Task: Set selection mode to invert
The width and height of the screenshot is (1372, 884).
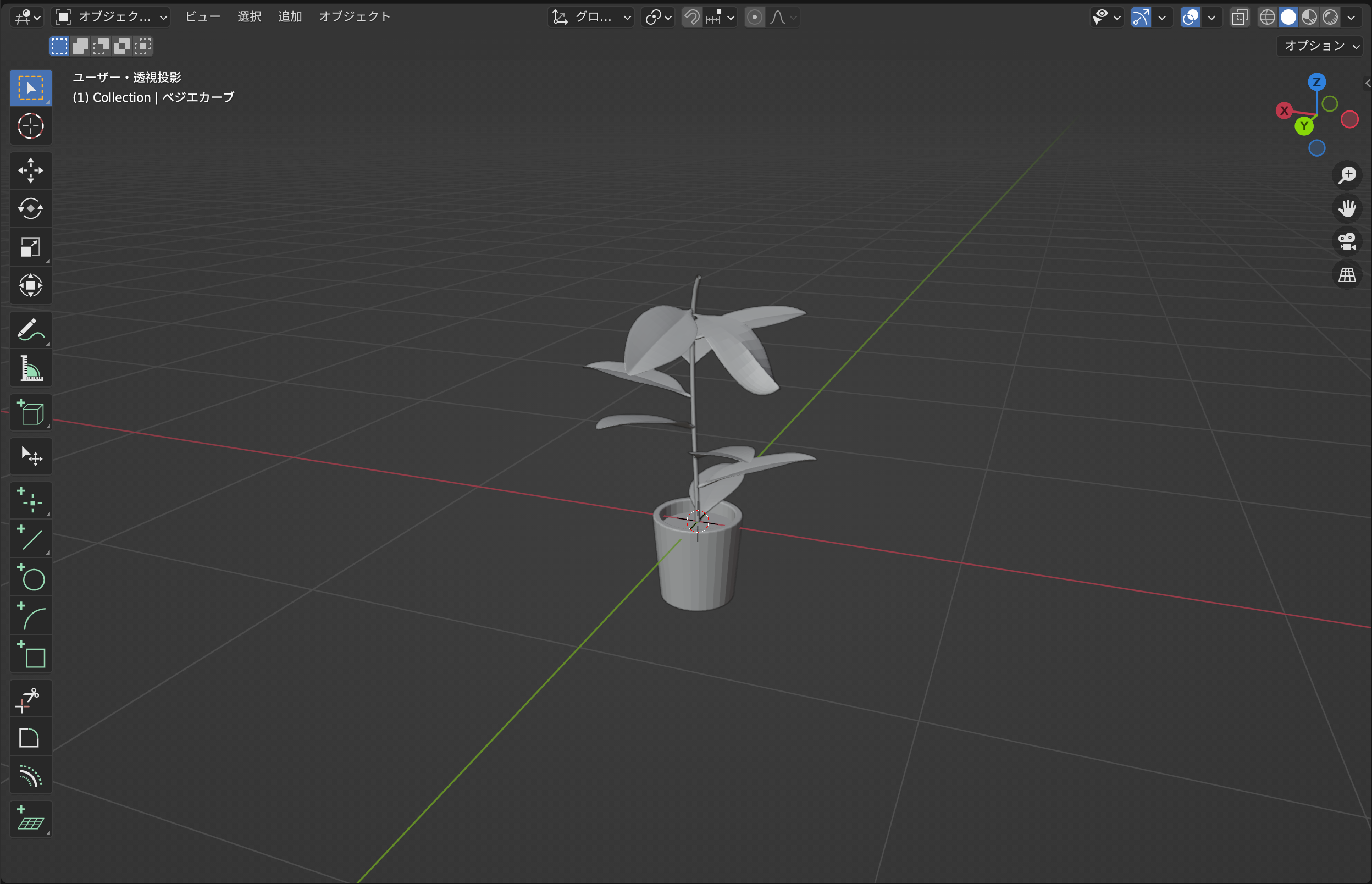Action: pos(121,46)
